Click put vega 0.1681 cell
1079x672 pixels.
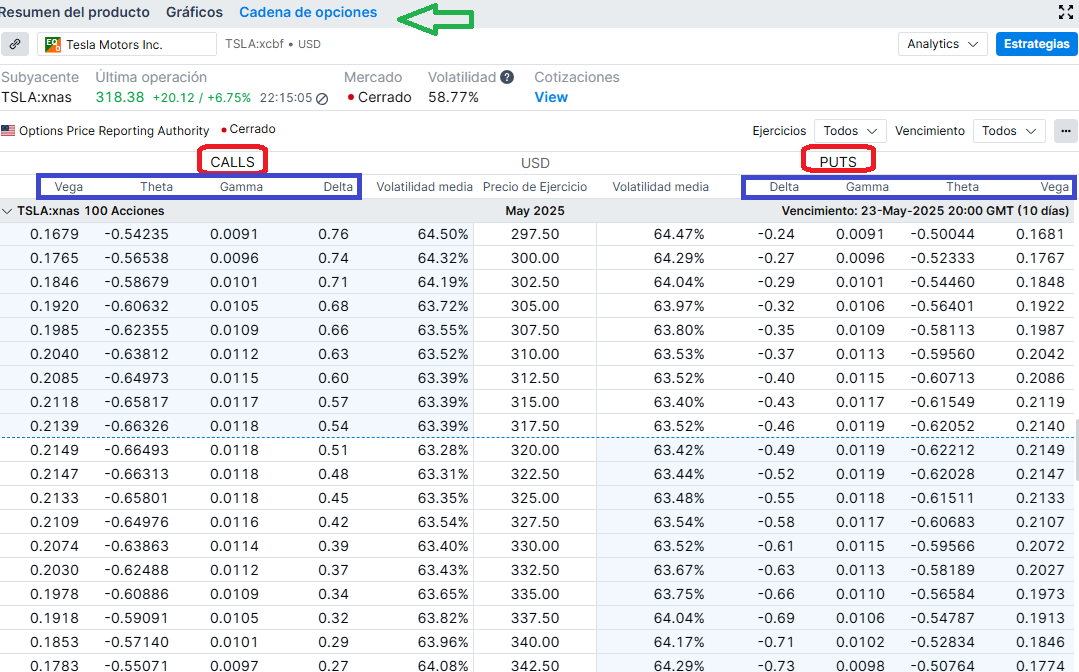pos(1040,235)
